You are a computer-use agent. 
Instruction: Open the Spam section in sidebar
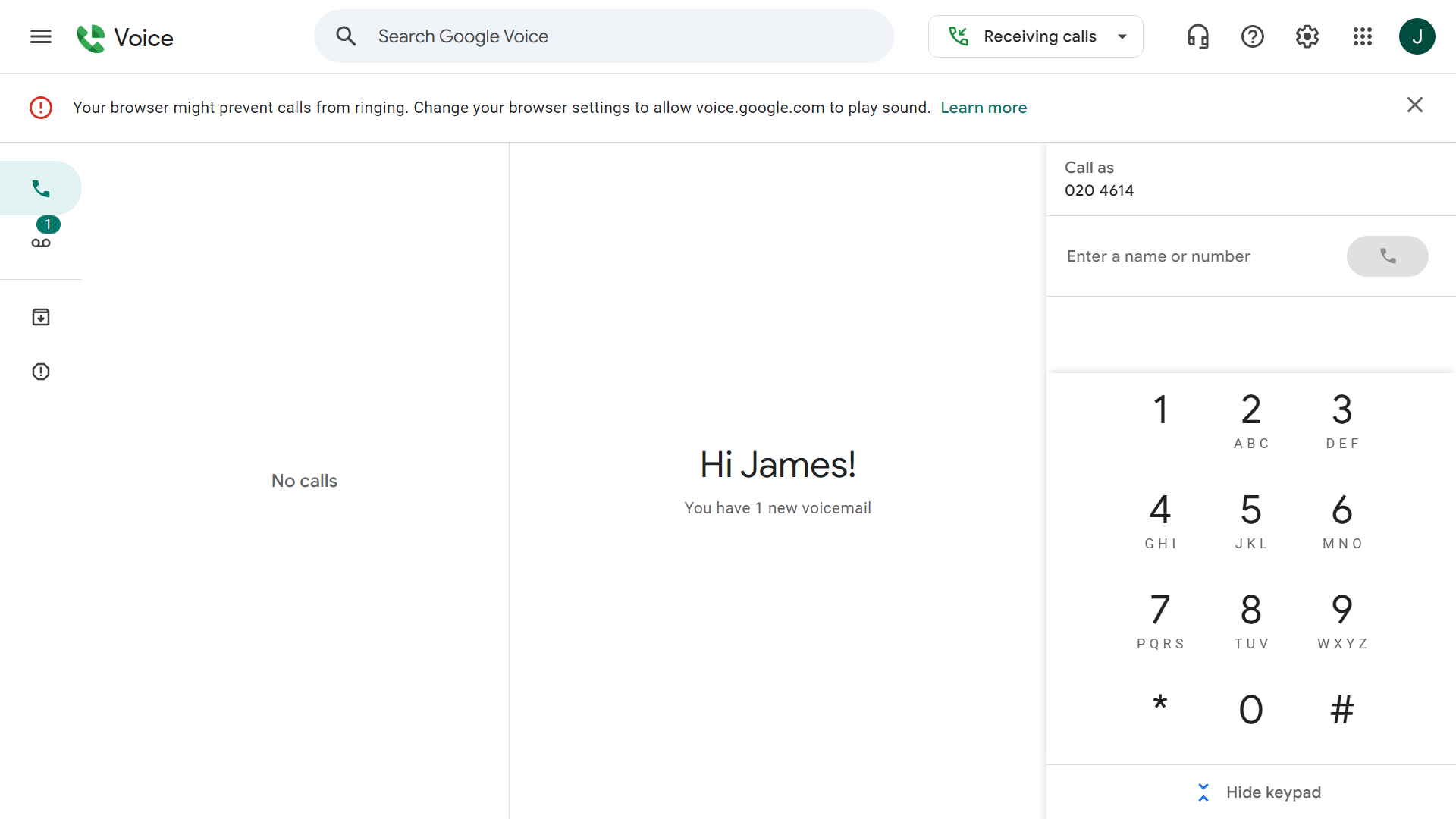(x=42, y=372)
